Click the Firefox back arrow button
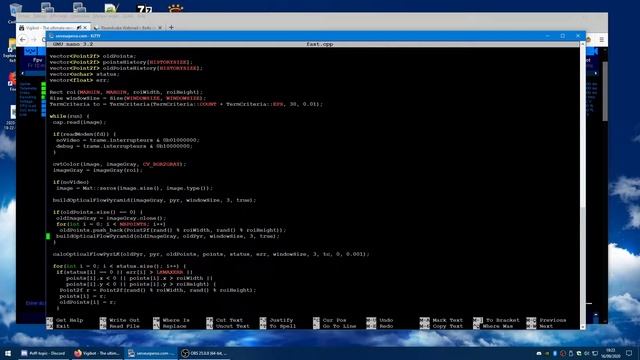Viewport: 640px width, 360px height. tap(23, 40)
